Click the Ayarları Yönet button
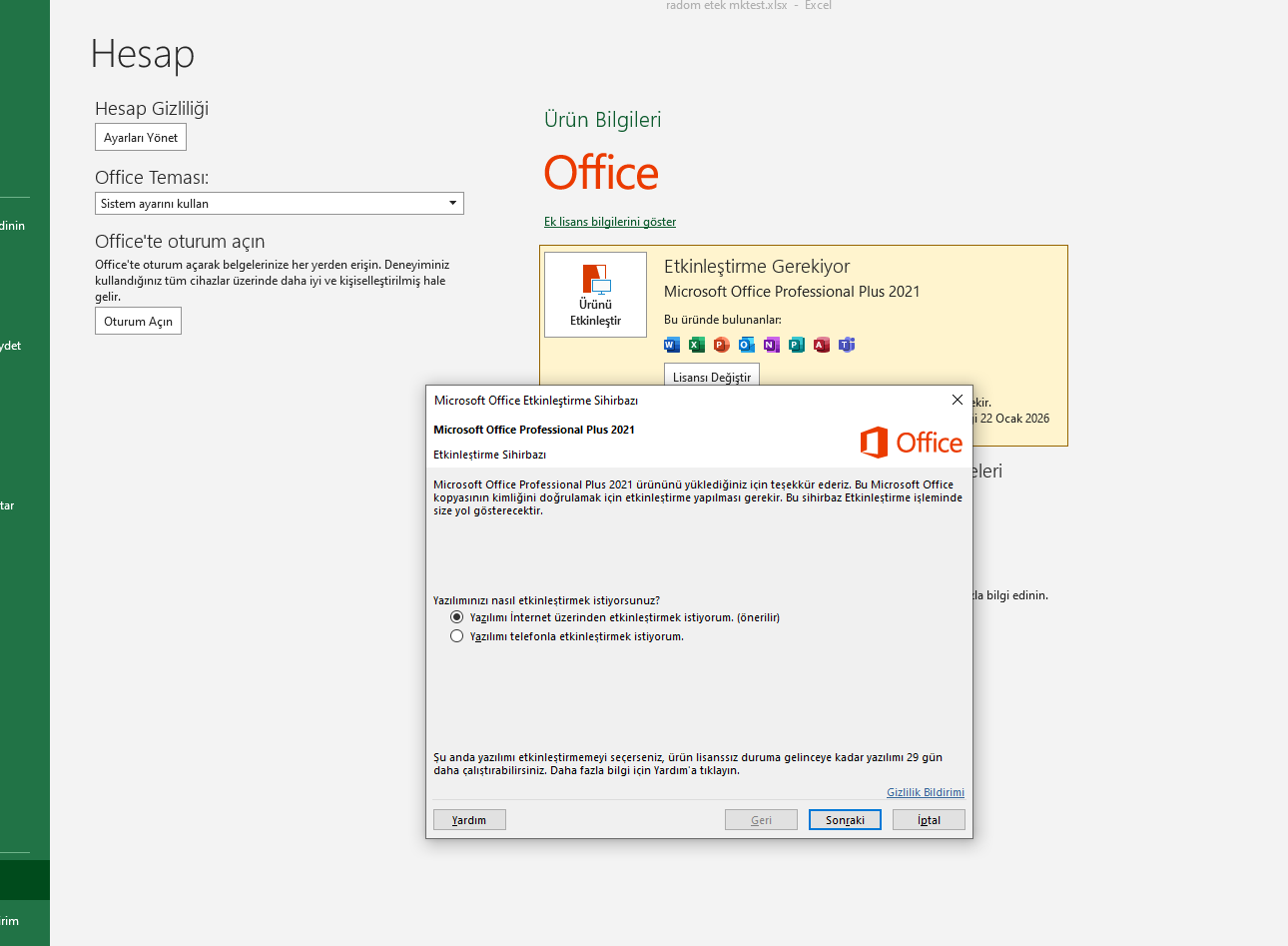This screenshot has width=1288, height=946. (141, 138)
